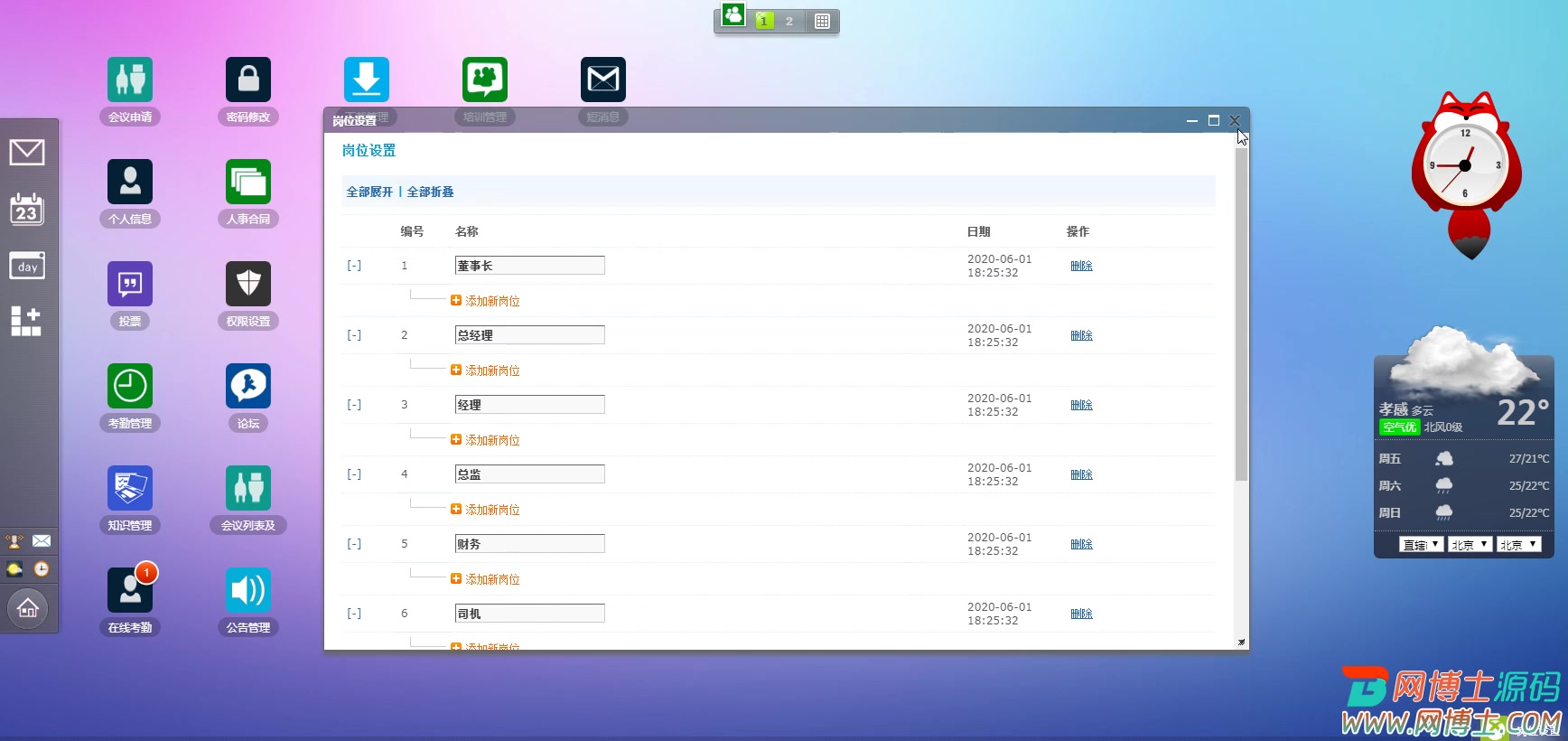Click the small user icon in sidebar tray
The image size is (1568, 741).
click(14, 541)
